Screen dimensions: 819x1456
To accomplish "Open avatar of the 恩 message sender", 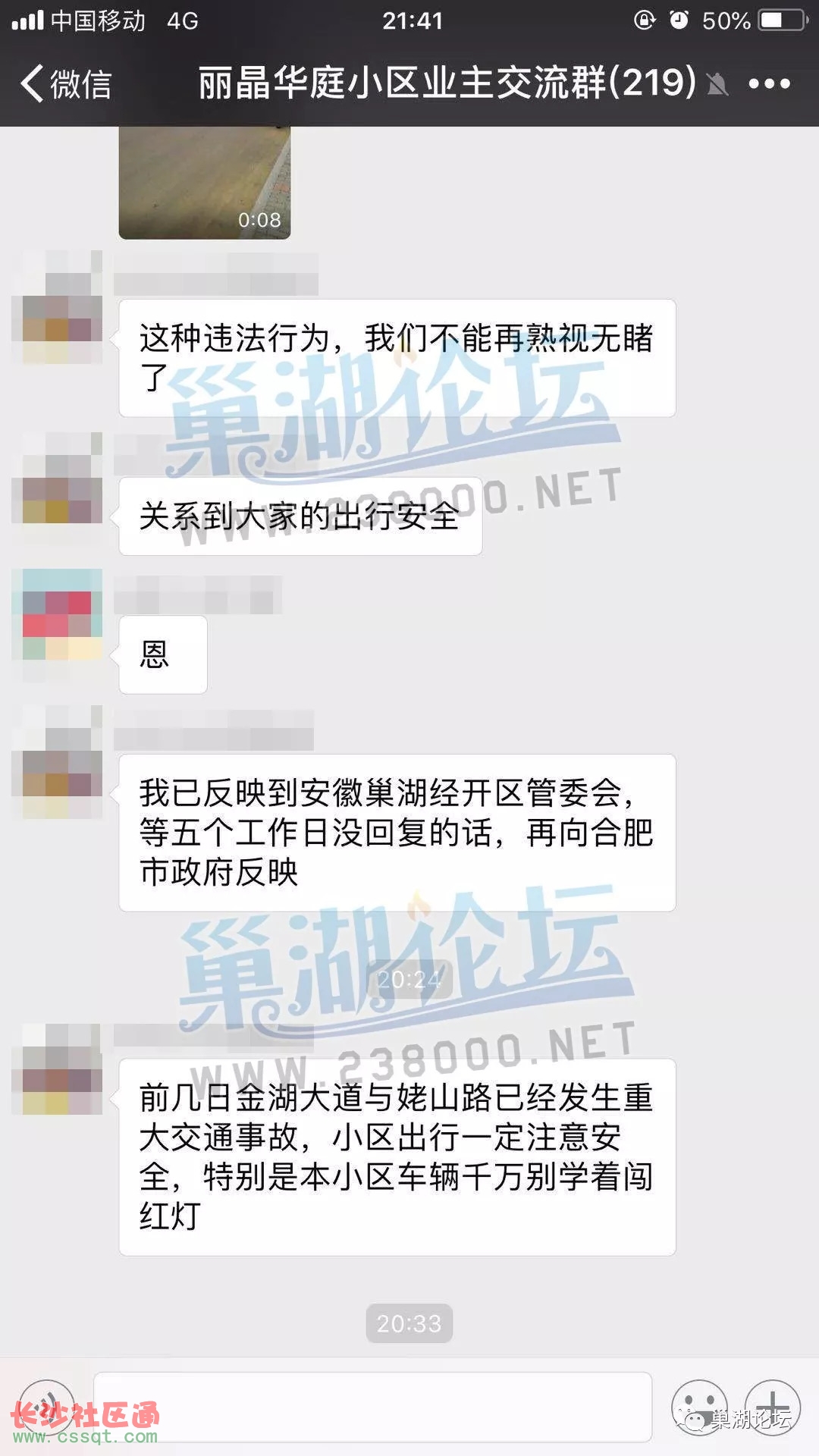I will click(x=57, y=614).
